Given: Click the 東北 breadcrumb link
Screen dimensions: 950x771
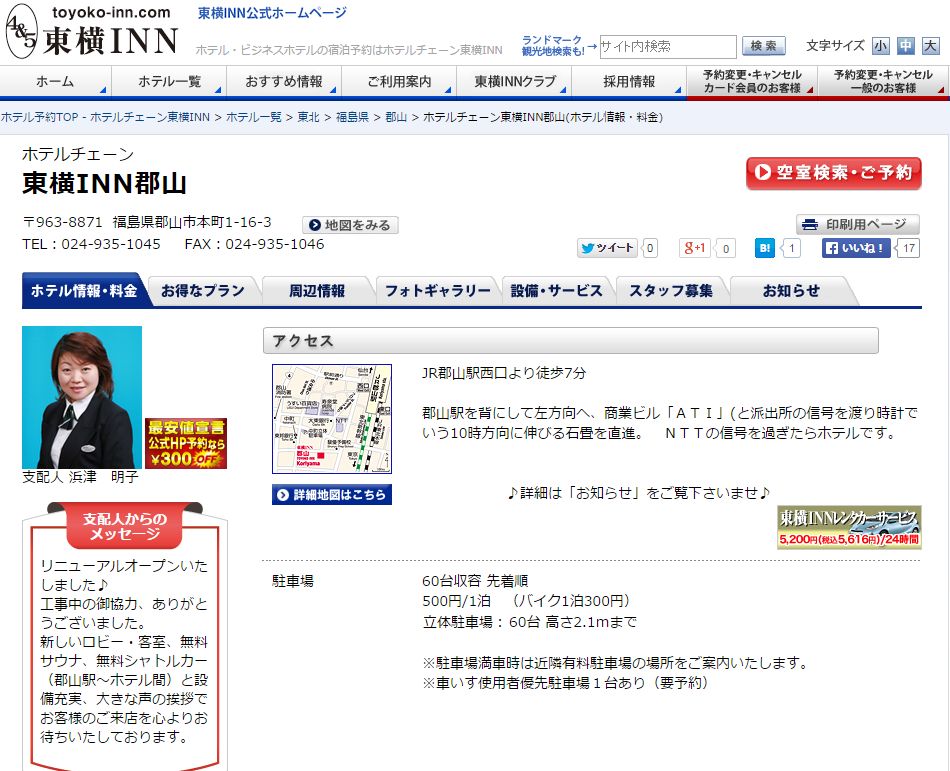Looking at the screenshot, I should [308, 117].
